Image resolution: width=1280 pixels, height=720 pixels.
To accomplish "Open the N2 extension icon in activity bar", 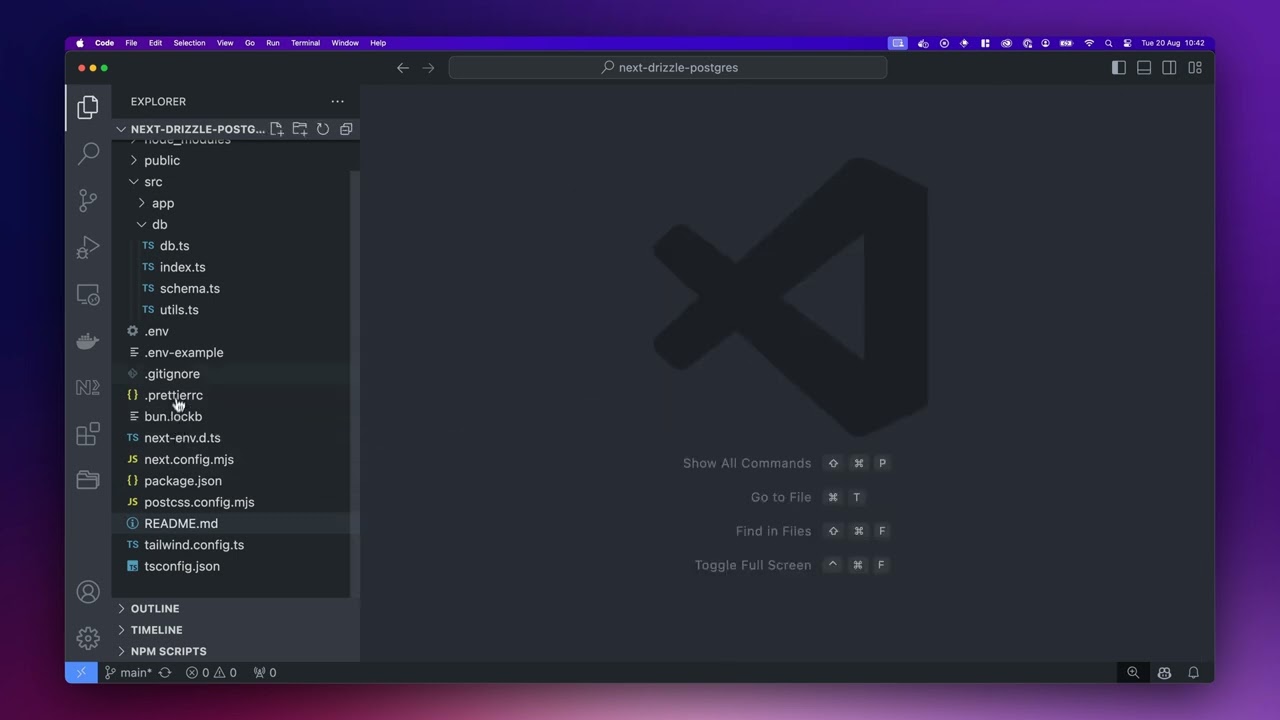I will [88, 387].
